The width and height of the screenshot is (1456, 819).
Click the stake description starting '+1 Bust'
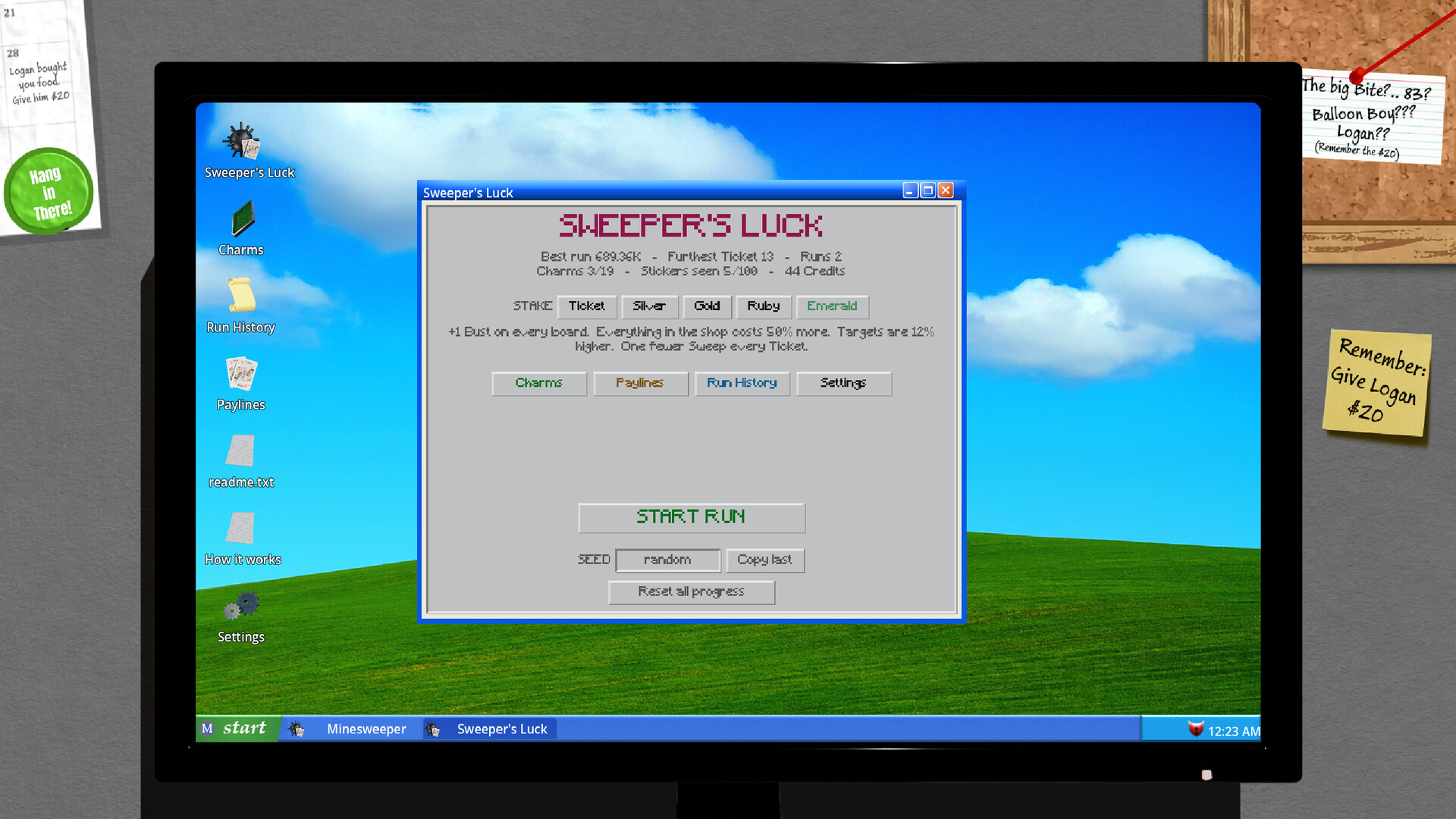pyautogui.click(x=691, y=339)
